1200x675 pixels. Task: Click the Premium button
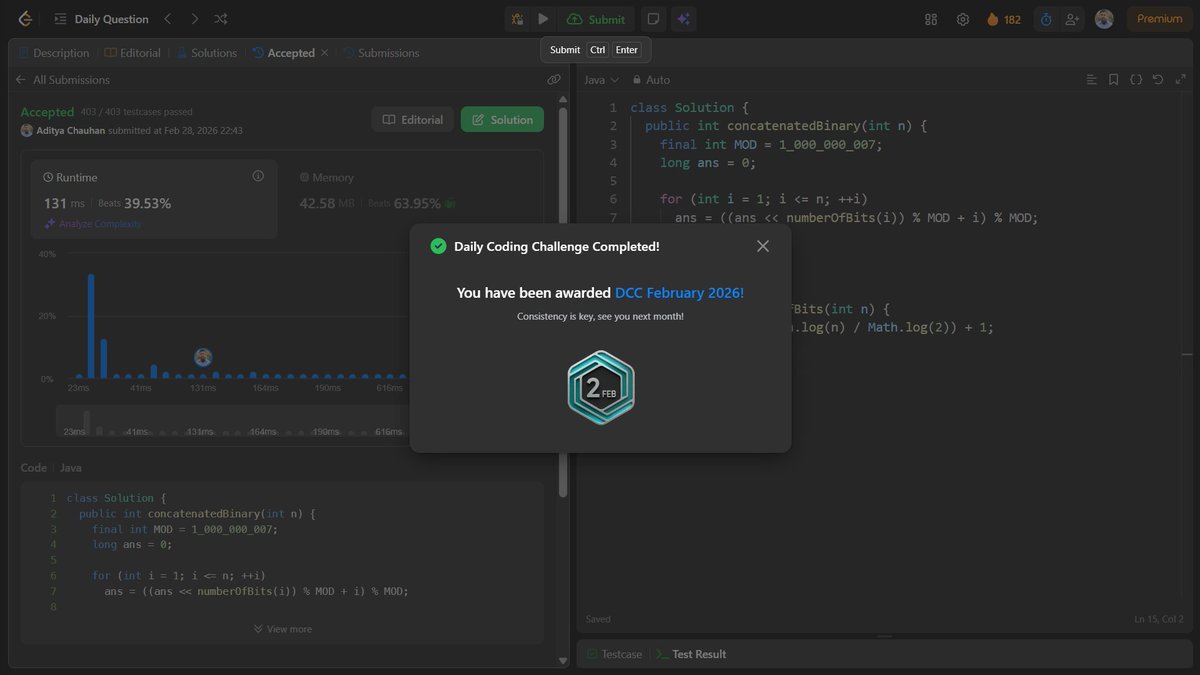pyautogui.click(x=1159, y=19)
